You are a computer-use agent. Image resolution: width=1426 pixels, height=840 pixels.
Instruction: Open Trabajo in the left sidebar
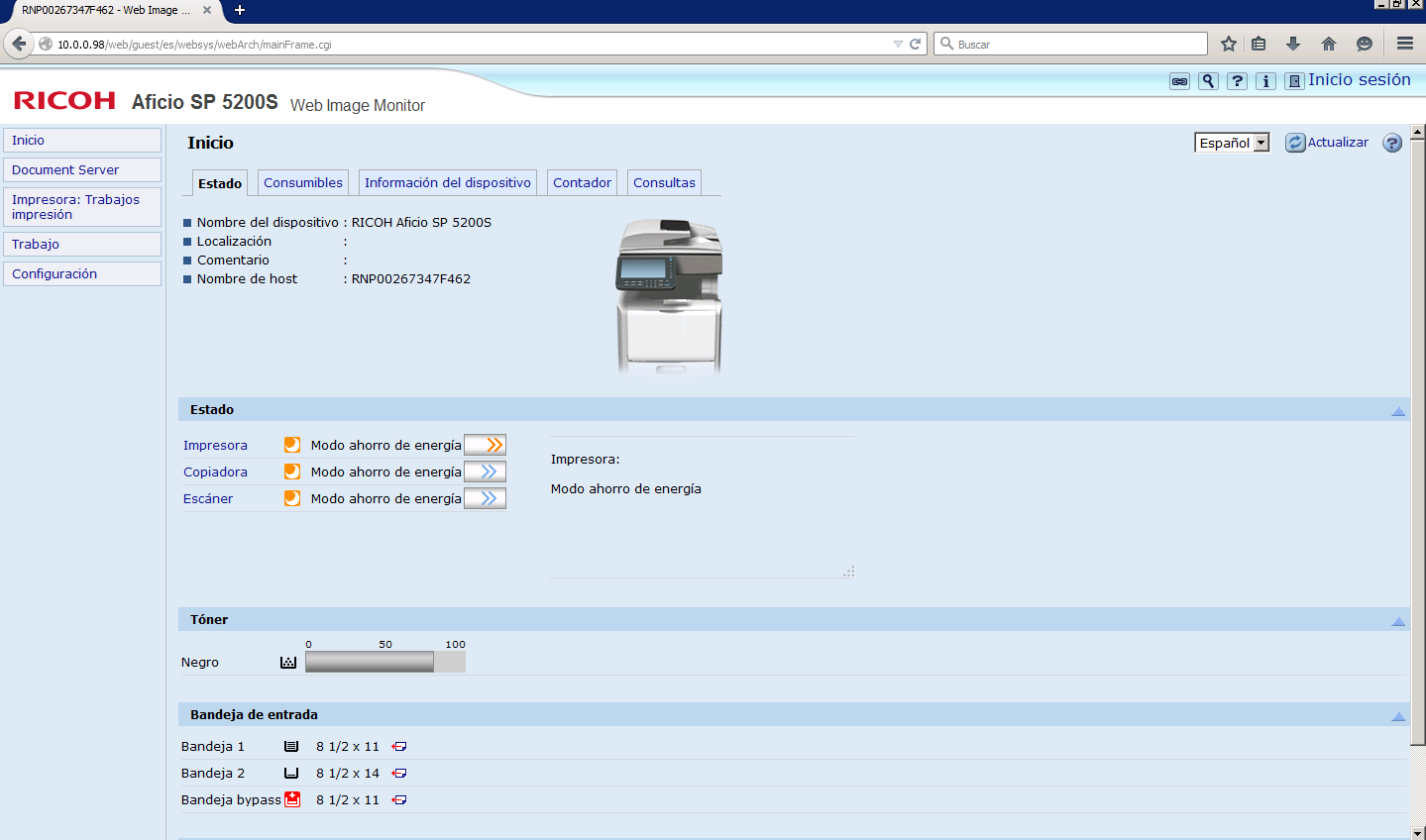(x=82, y=244)
